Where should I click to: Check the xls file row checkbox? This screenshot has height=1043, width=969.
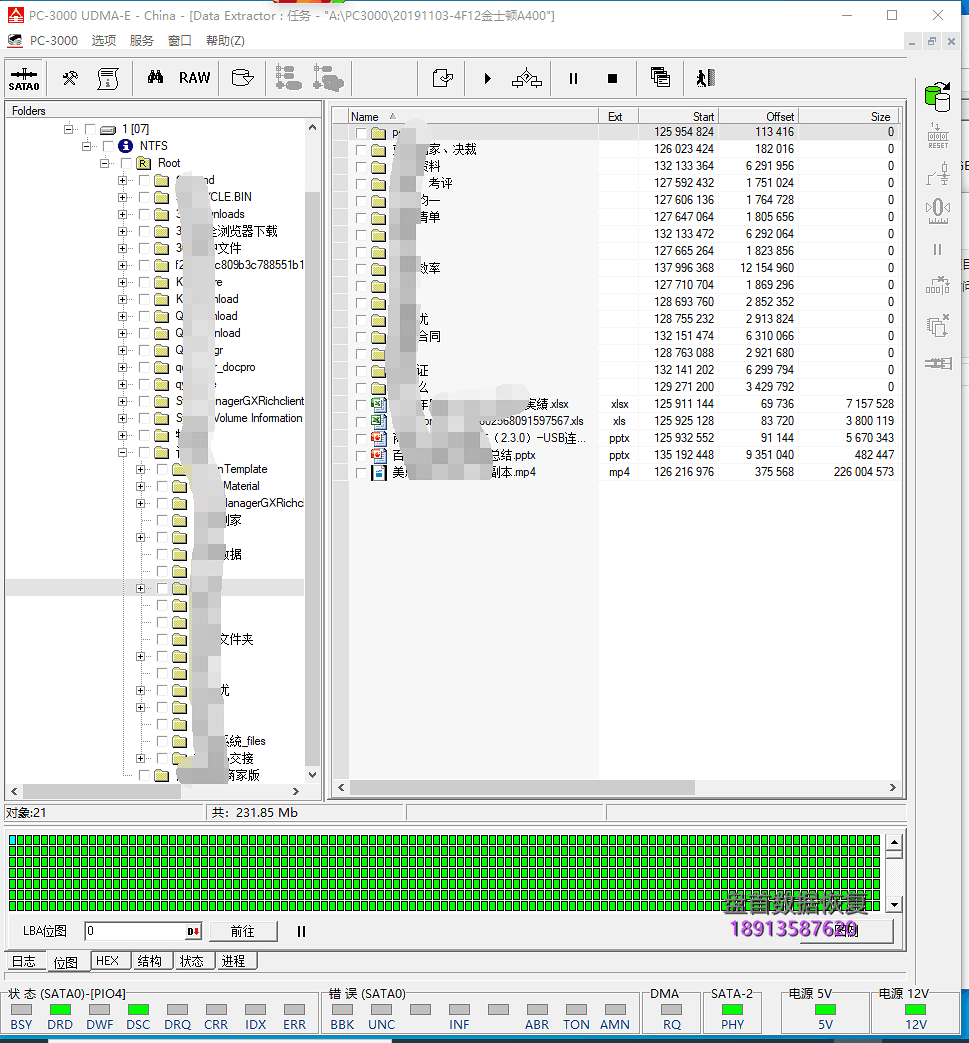[x=360, y=421]
